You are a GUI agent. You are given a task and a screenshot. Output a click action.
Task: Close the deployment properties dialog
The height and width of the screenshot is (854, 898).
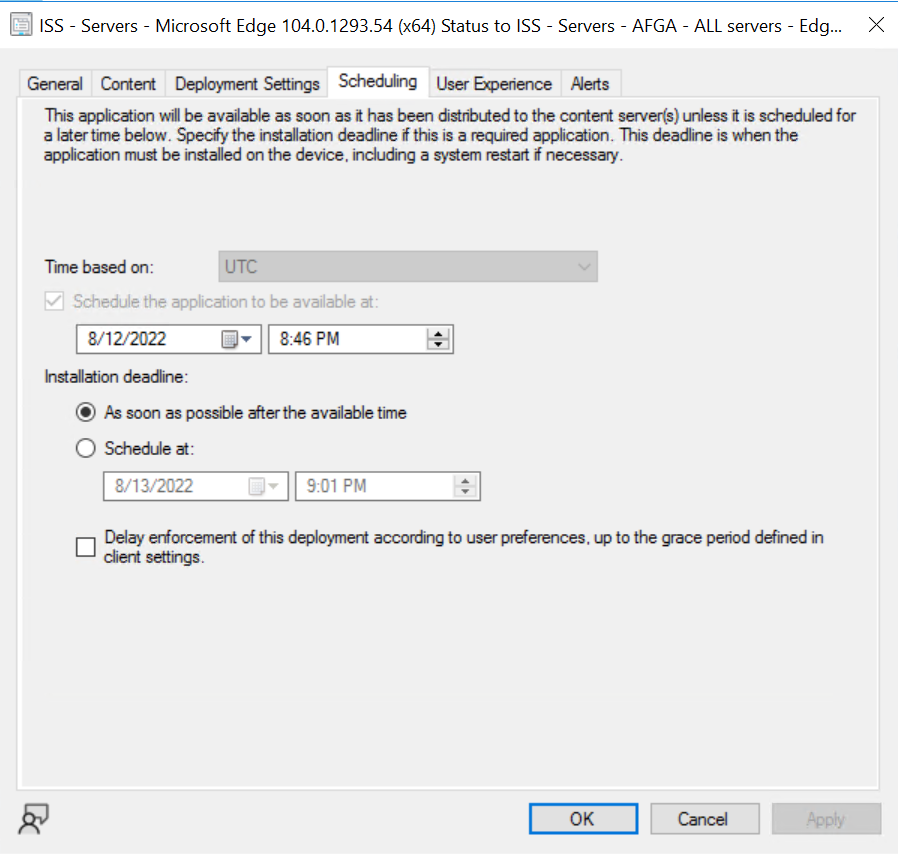pyautogui.click(x=876, y=25)
